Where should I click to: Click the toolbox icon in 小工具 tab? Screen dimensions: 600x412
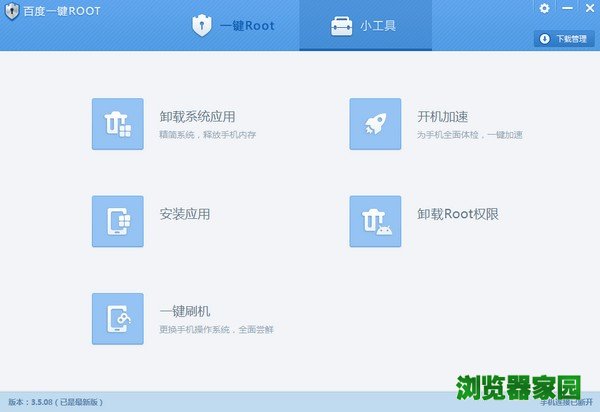coord(341,26)
